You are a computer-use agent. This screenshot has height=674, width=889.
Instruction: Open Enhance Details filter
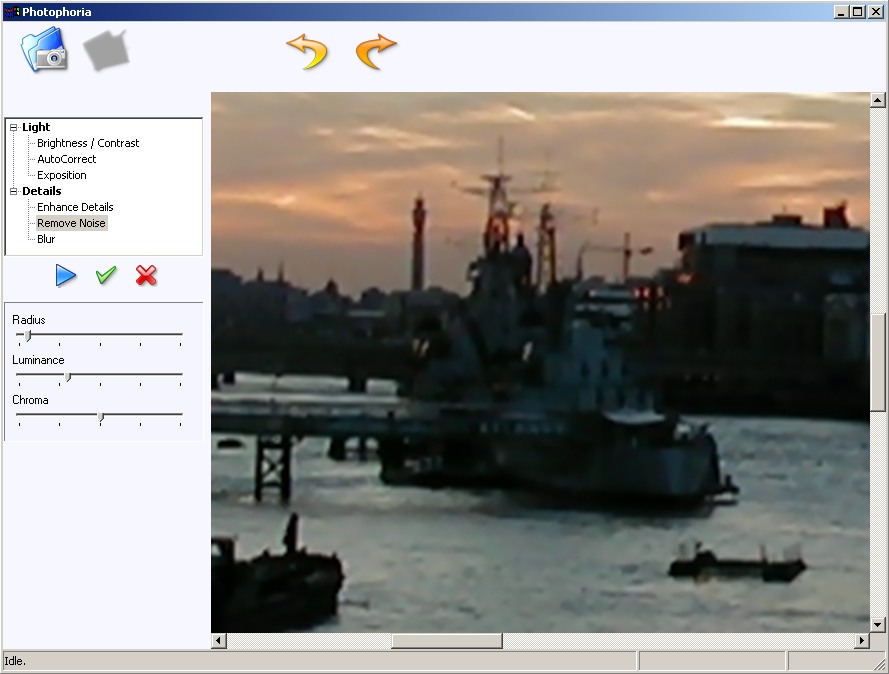(75, 207)
